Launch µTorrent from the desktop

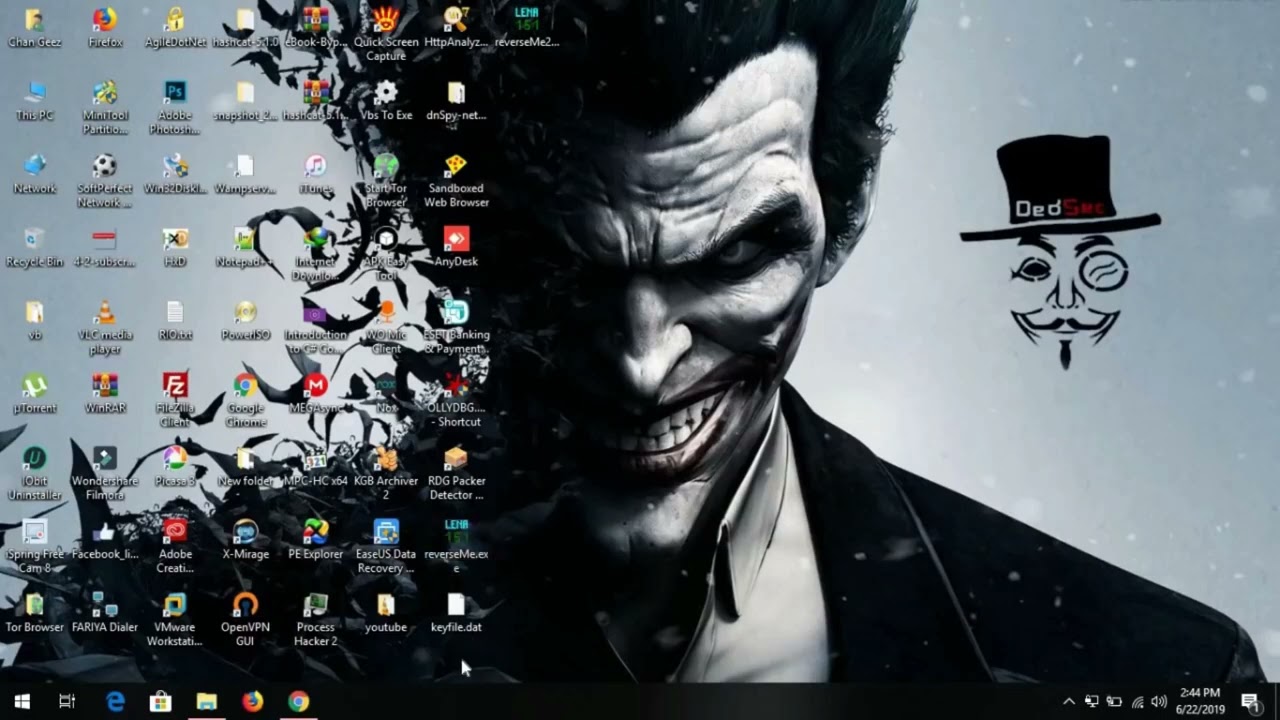click(35, 393)
